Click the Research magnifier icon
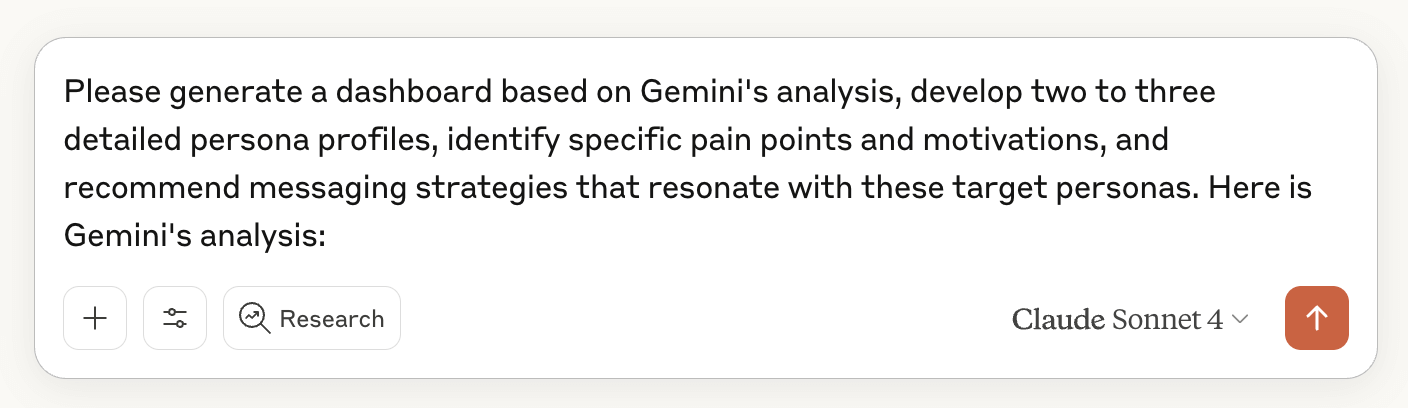Viewport: 1408px width, 408px height. 255,318
